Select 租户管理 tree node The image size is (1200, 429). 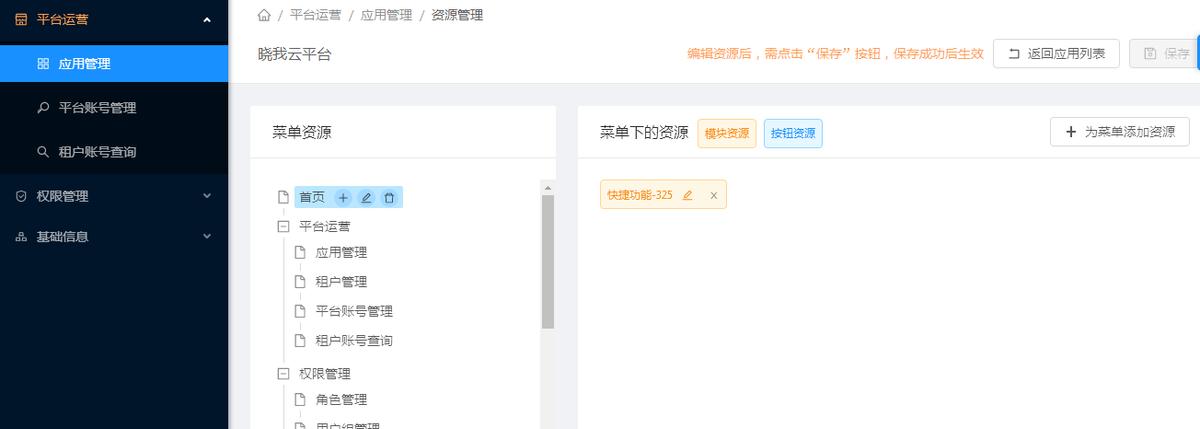(341, 282)
